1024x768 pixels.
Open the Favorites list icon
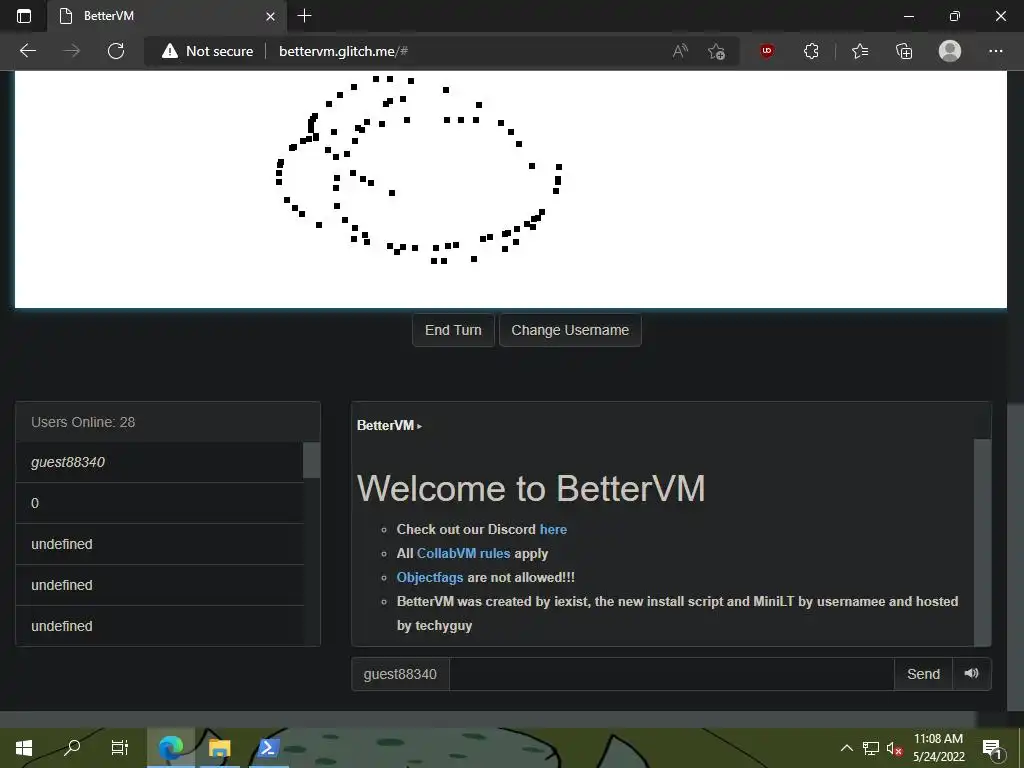860,51
